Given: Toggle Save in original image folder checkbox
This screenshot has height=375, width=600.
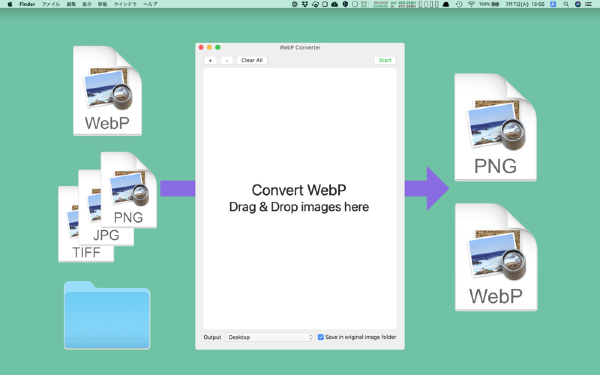Looking at the screenshot, I should pyautogui.click(x=321, y=337).
